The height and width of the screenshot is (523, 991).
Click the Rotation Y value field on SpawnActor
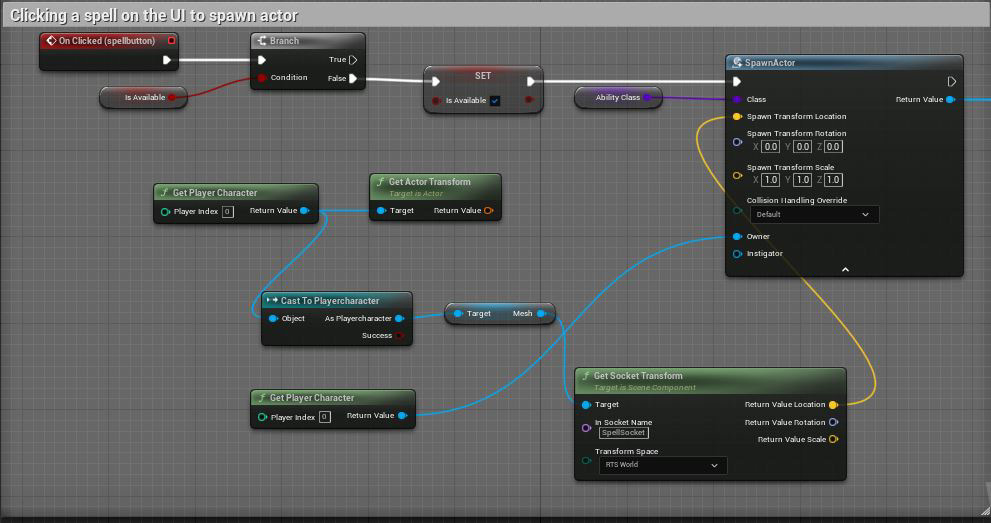tap(802, 147)
